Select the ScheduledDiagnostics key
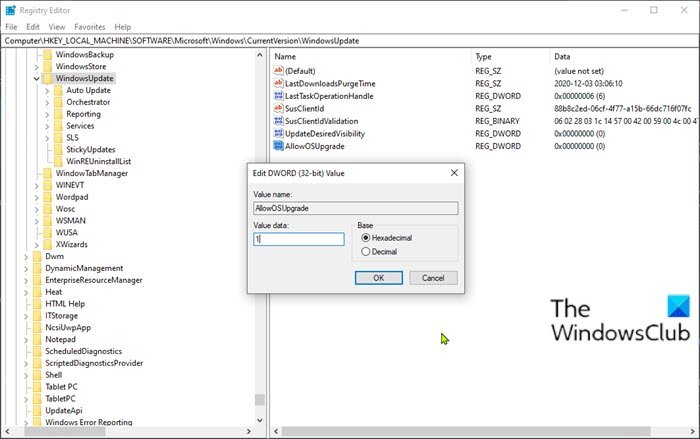 pyautogui.click(x=83, y=351)
